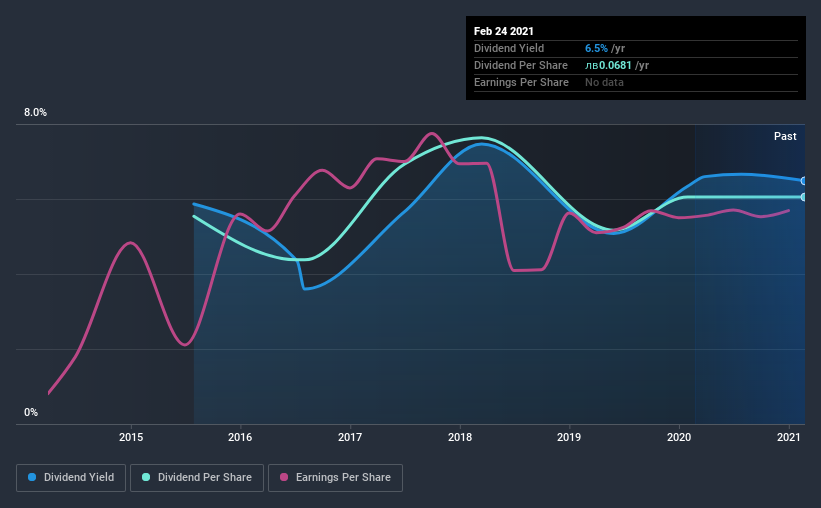Click the 0% y-axis label

tap(31, 413)
